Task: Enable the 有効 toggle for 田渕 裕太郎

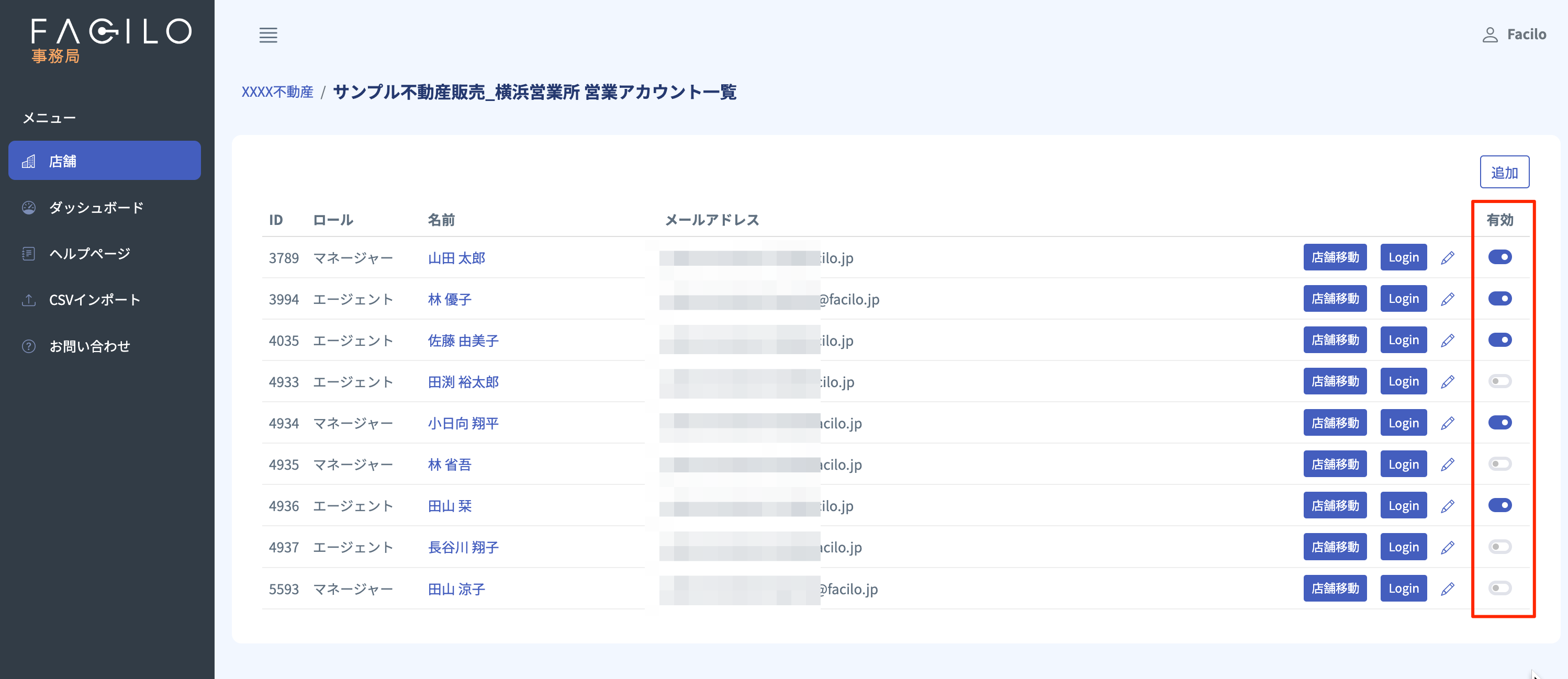Action: pos(1500,381)
